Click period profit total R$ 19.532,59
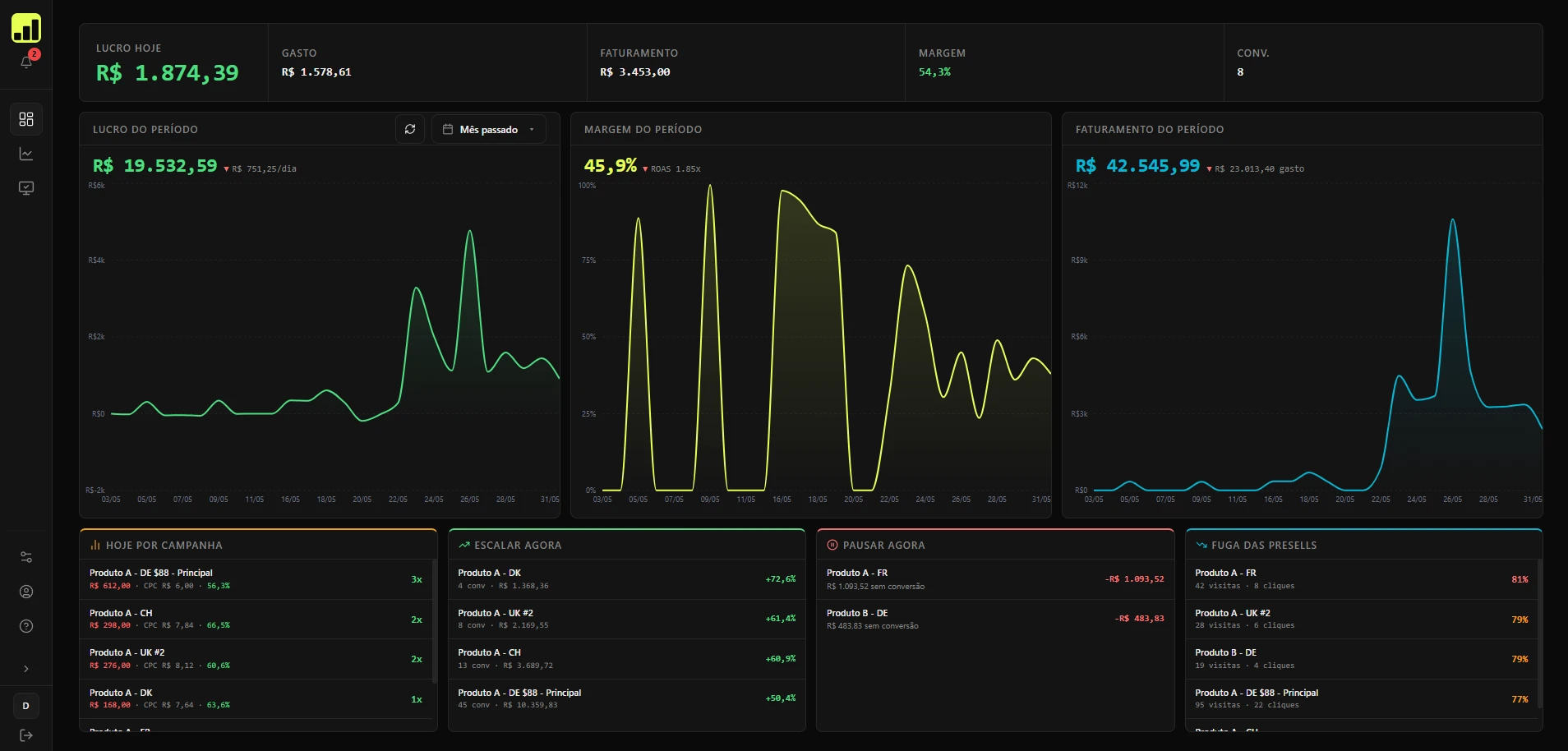This screenshot has height=751, width=1568. [x=155, y=166]
